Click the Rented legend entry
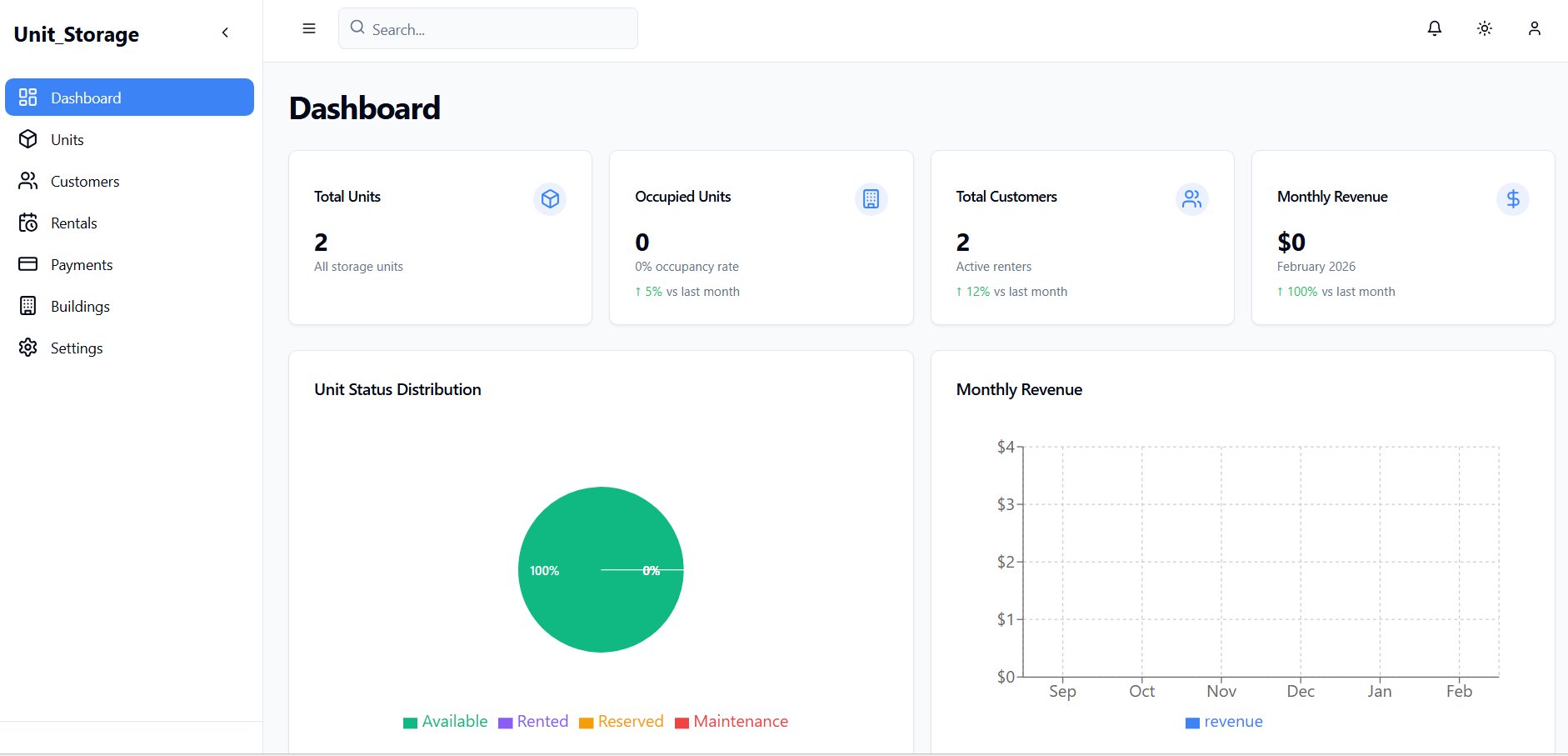Viewport: 1568px width, 756px height. tap(533, 721)
